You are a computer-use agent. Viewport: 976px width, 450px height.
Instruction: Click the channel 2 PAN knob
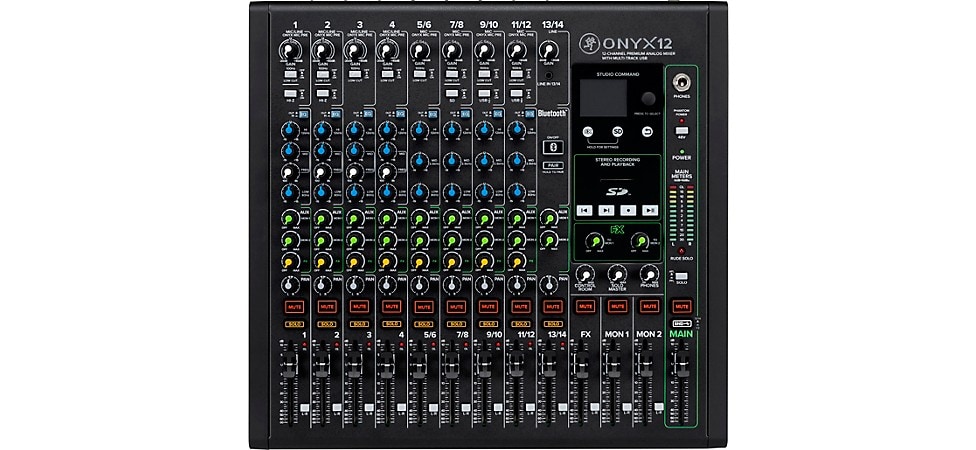pos(322,285)
